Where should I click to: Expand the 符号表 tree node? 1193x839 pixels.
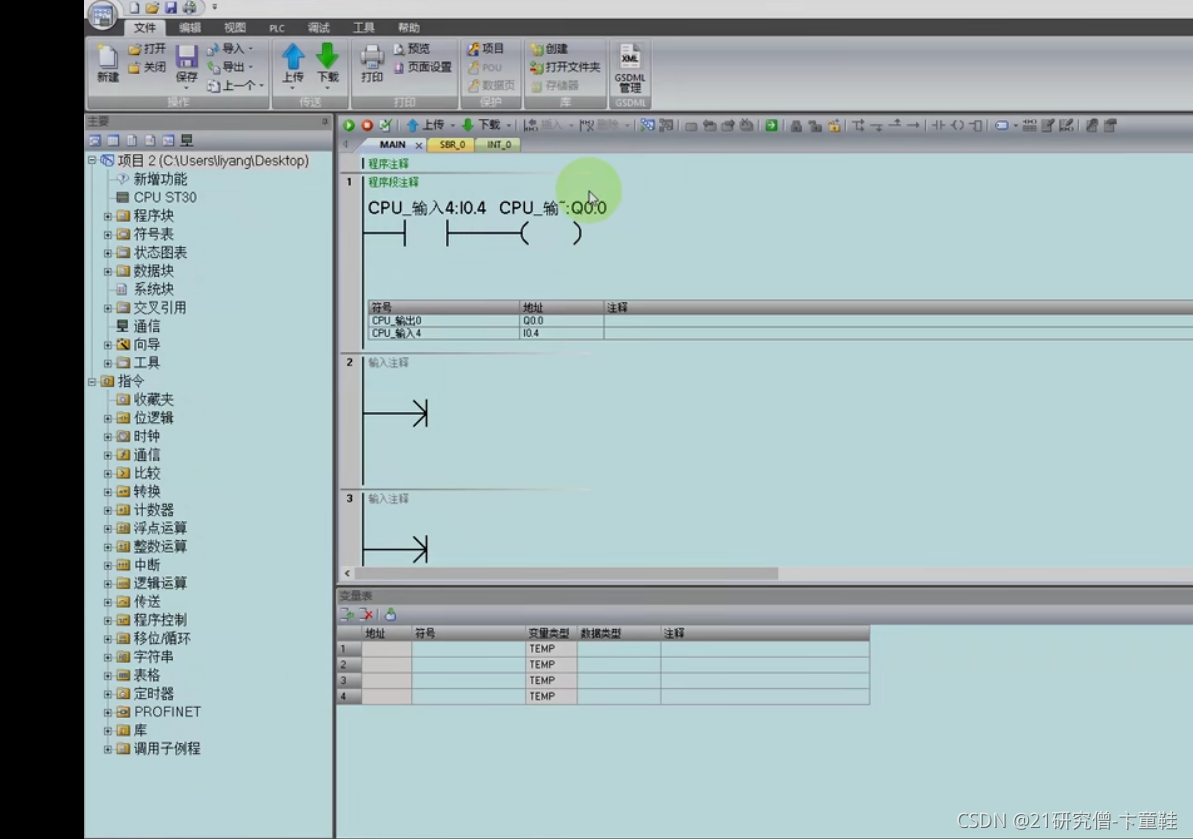108,234
